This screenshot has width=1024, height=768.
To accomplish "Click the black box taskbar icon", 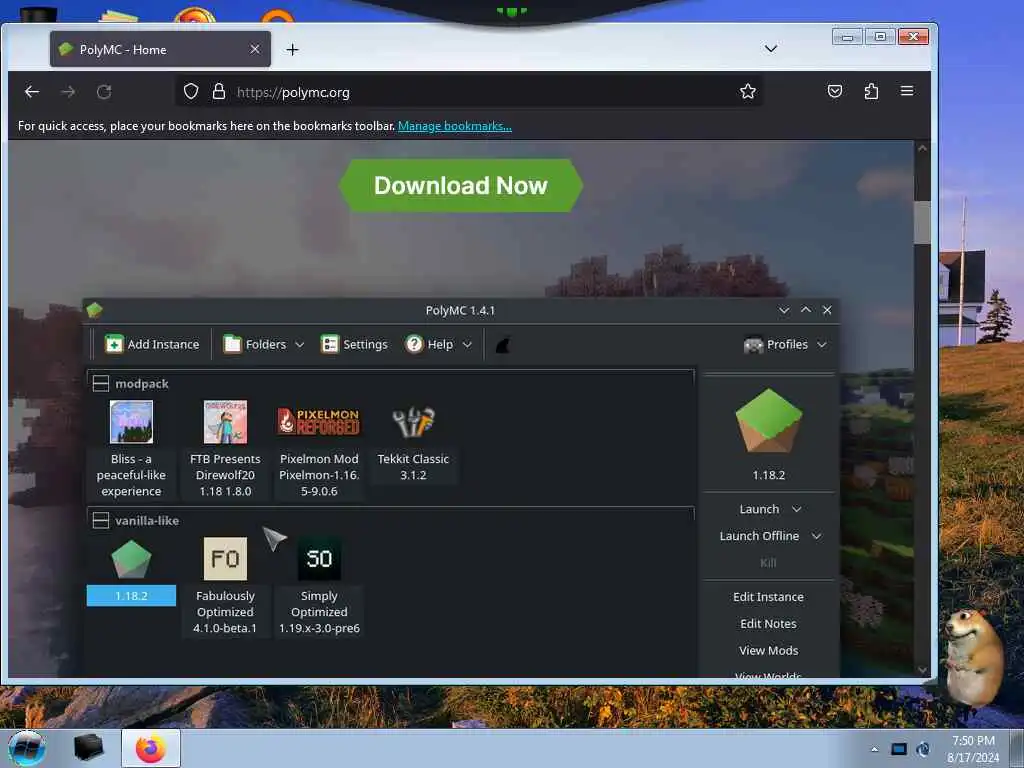I will click(x=88, y=748).
